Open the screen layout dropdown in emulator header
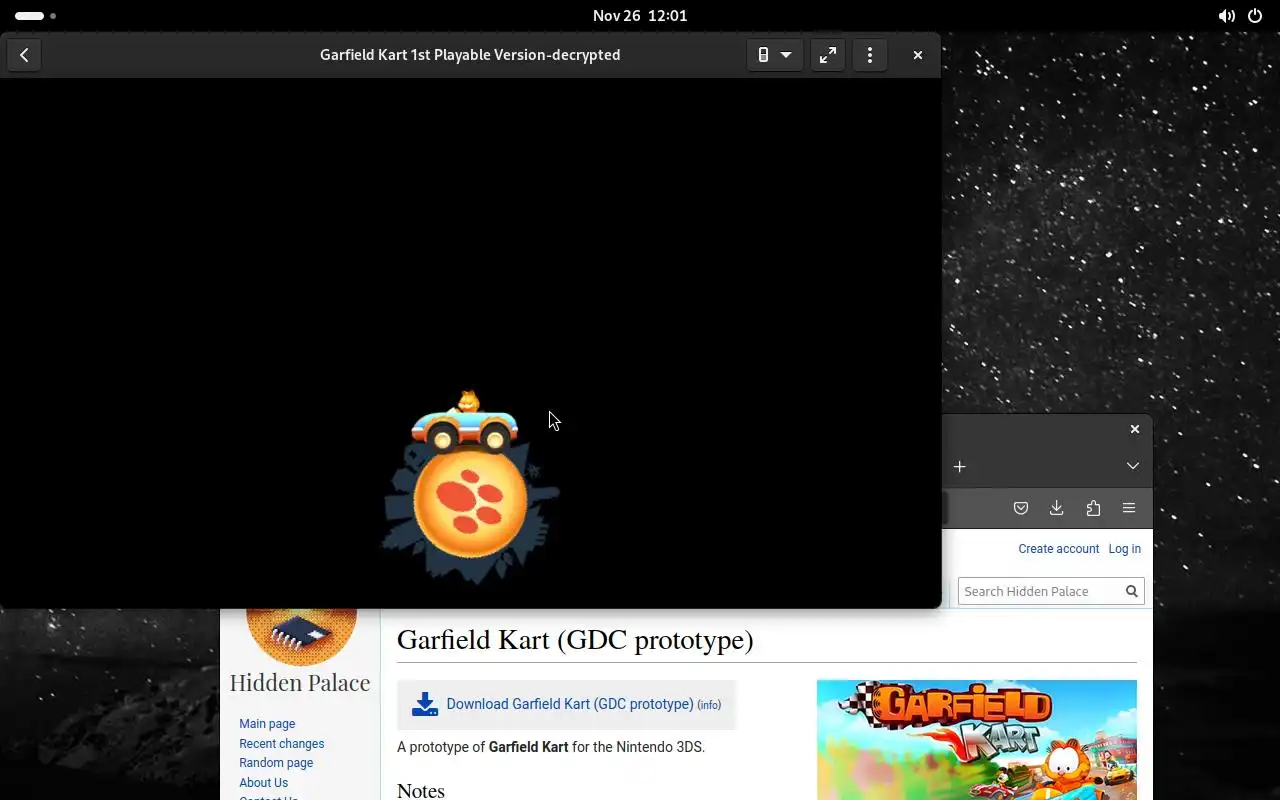Image resolution: width=1280 pixels, height=800 pixels. coord(774,55)
